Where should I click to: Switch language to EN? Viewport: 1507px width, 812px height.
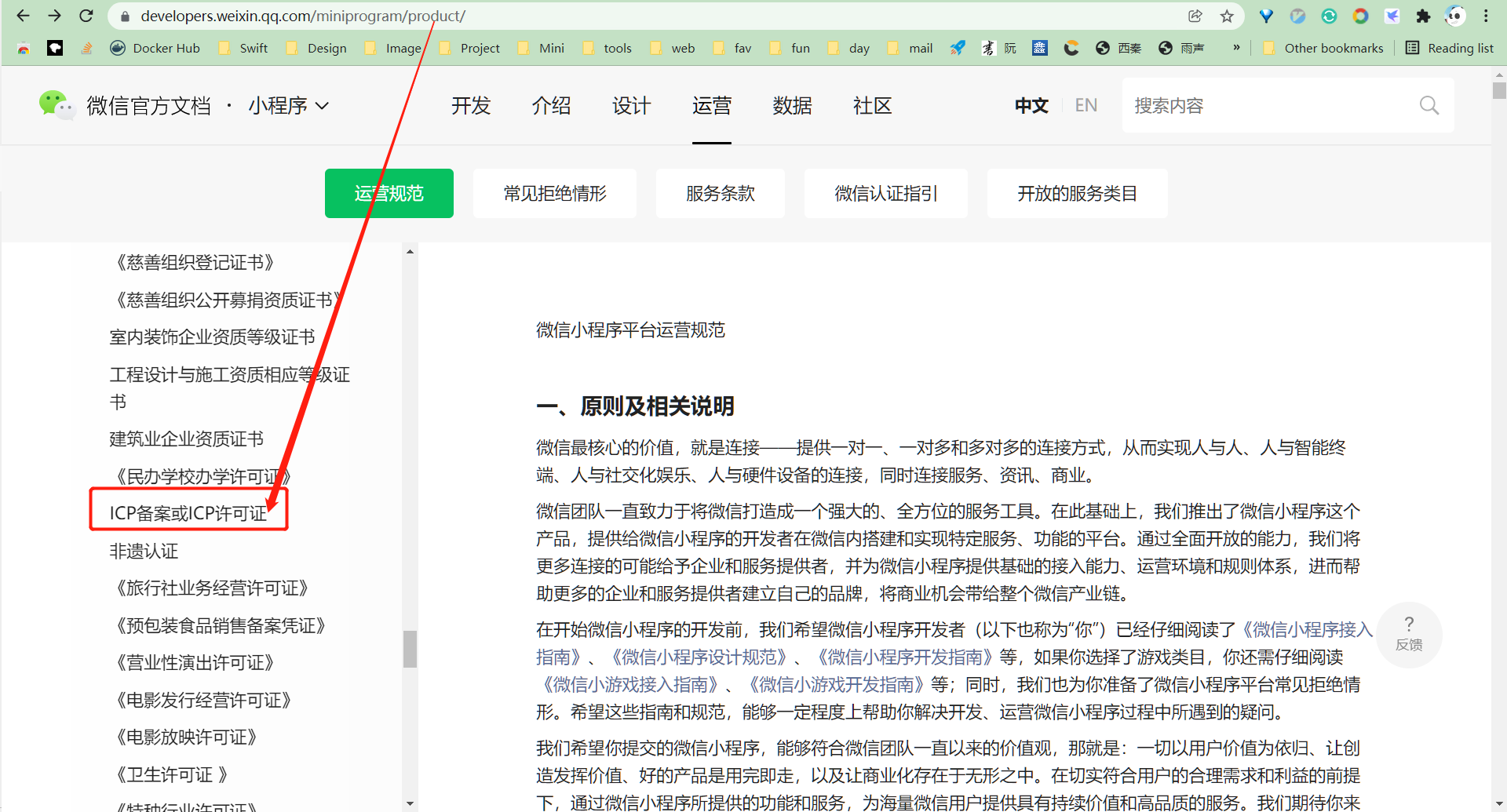click(x=1086, y=105)
